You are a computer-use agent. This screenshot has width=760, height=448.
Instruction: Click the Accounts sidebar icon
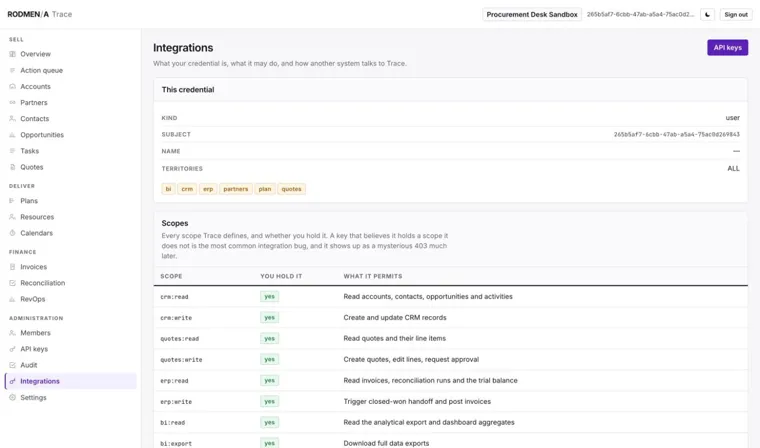point(13,86)
